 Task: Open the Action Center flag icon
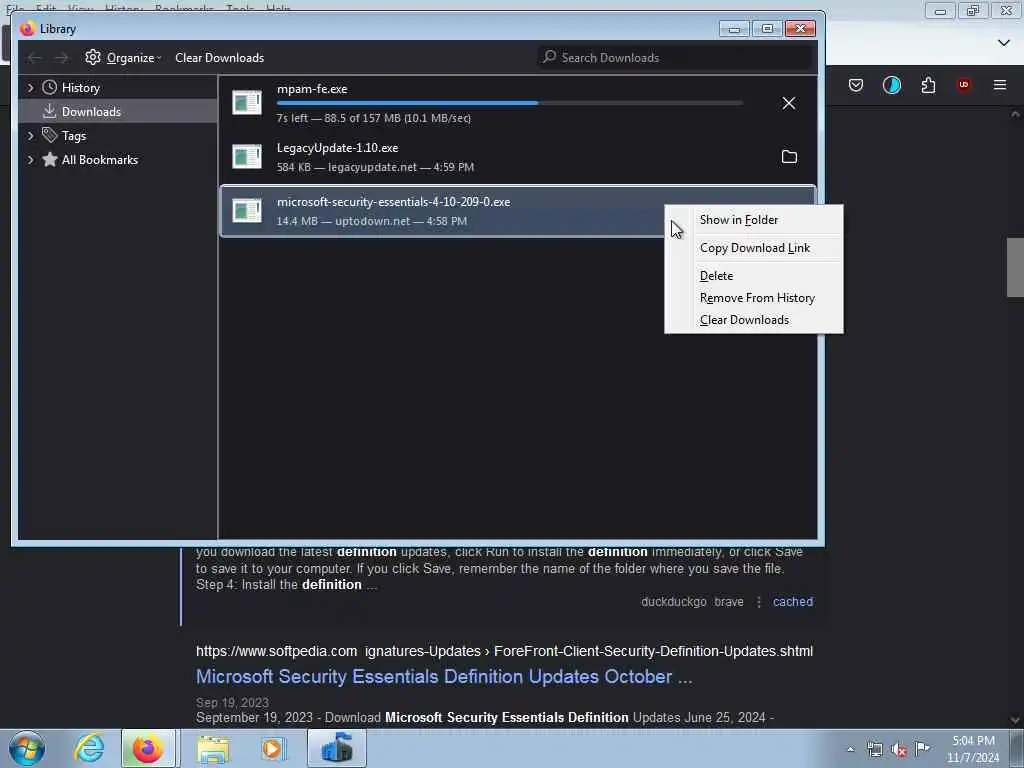click(923, 749)
